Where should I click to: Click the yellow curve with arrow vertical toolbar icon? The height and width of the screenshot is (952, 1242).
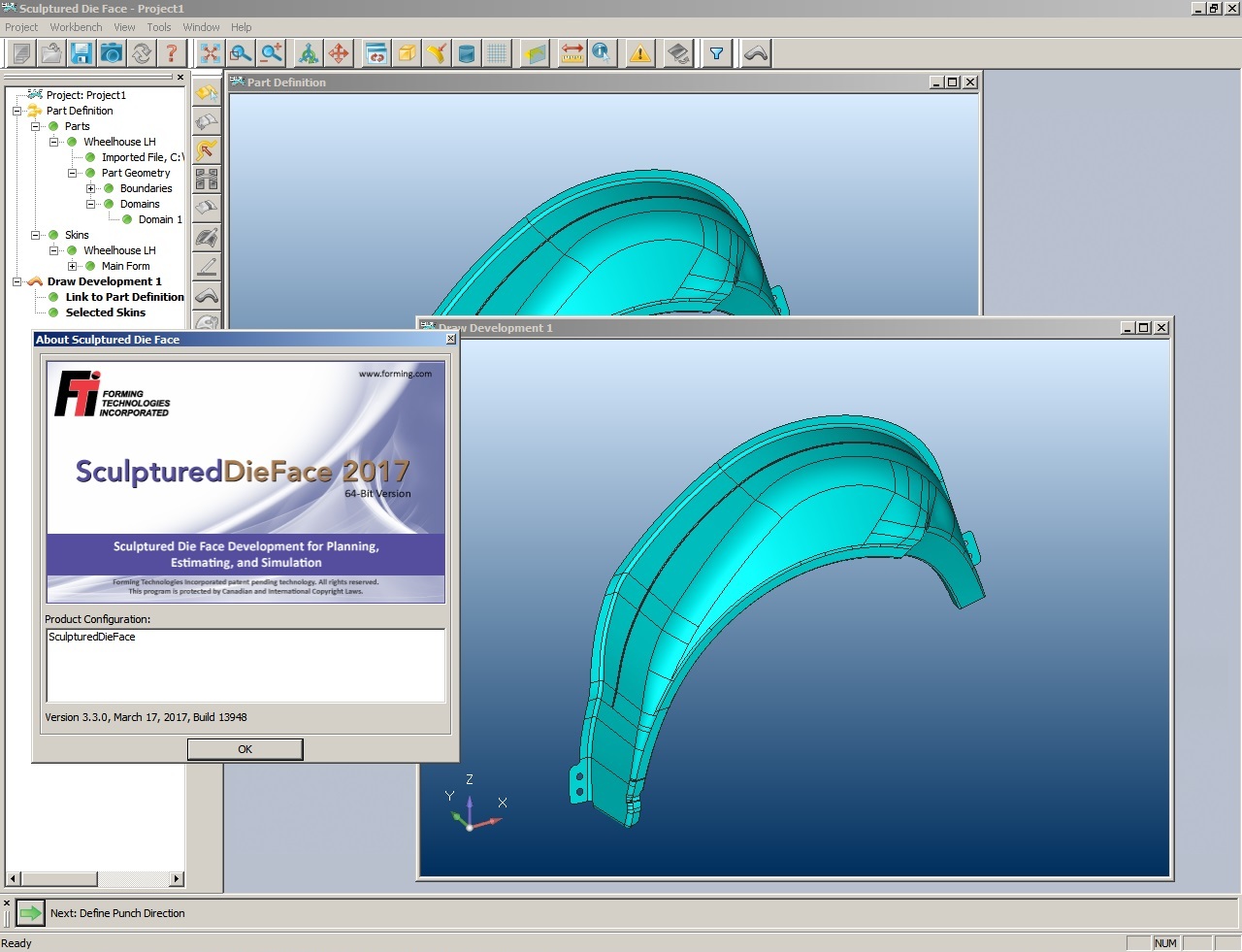207,150
